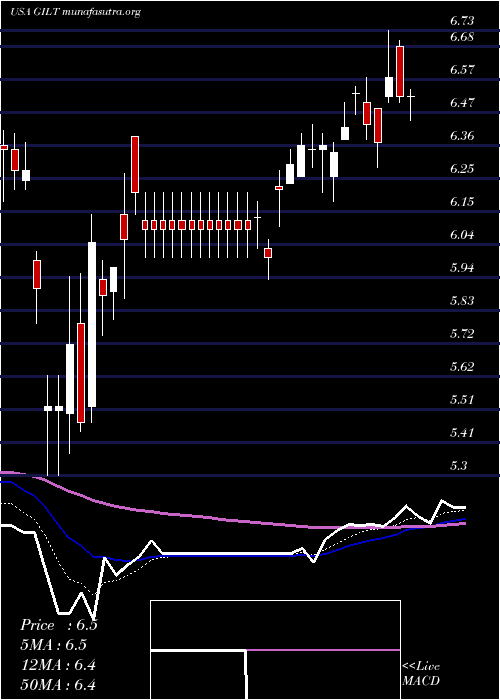500x700 pixels.
Task: Click the 6.47 price axis label
Action: click(x=462, y=103)
